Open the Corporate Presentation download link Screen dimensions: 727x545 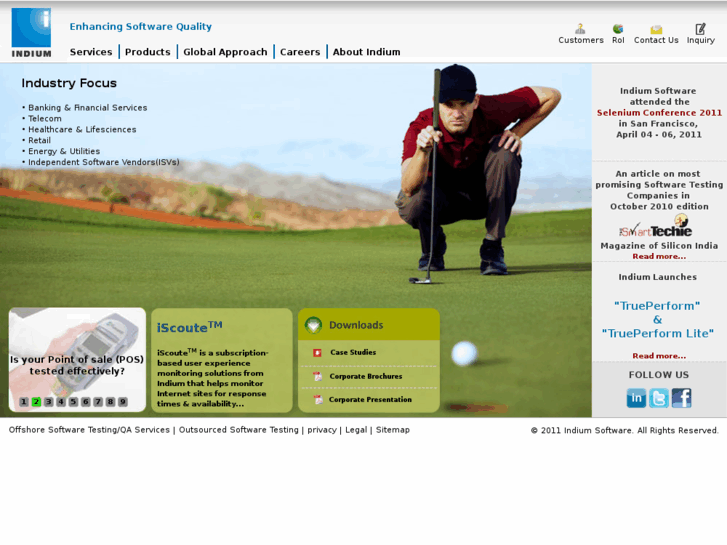click(x=370, y=399)
